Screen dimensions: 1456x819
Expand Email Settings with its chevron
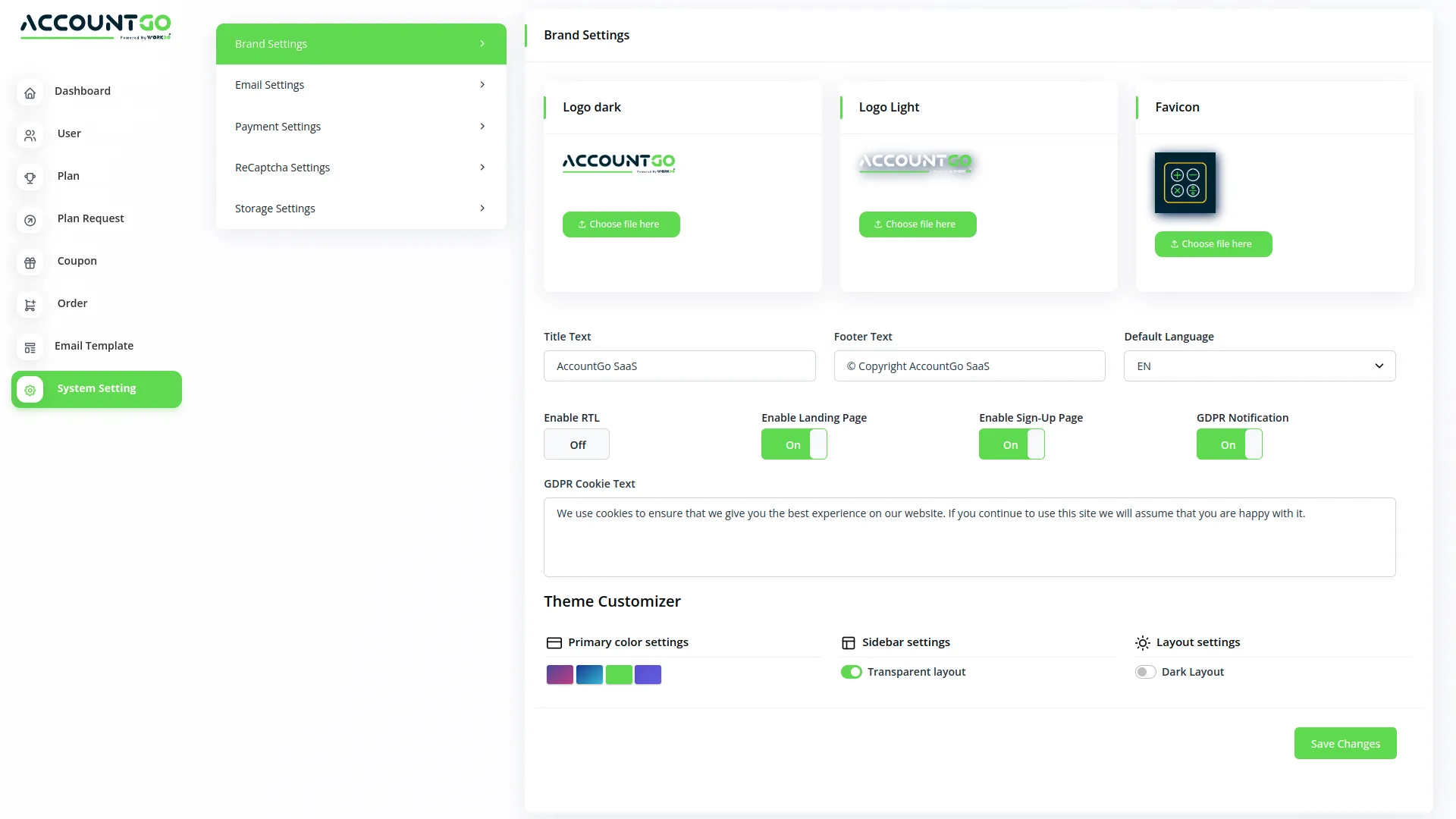coord(482,85)
